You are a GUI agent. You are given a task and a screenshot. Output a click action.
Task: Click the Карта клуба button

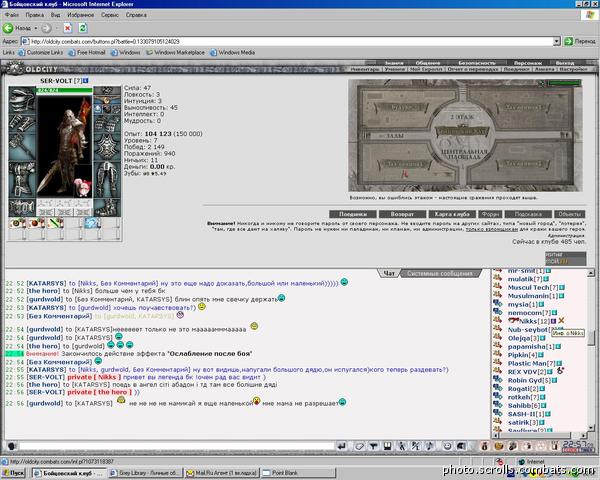point(452,214)
